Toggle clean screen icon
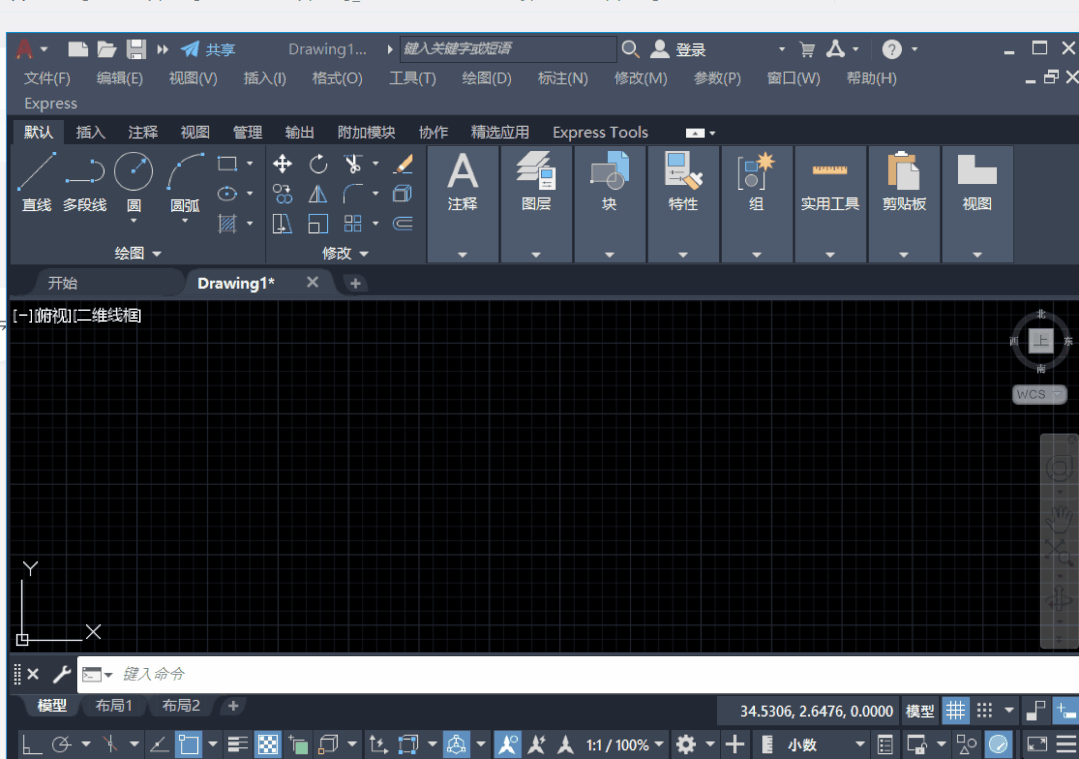Viewport: 1079px width, 759px height. point(1037,745)
